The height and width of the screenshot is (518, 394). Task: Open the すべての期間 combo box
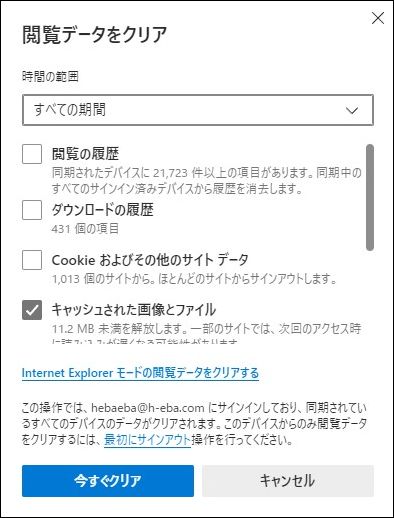pyautogui.click(x=198, y=110)
